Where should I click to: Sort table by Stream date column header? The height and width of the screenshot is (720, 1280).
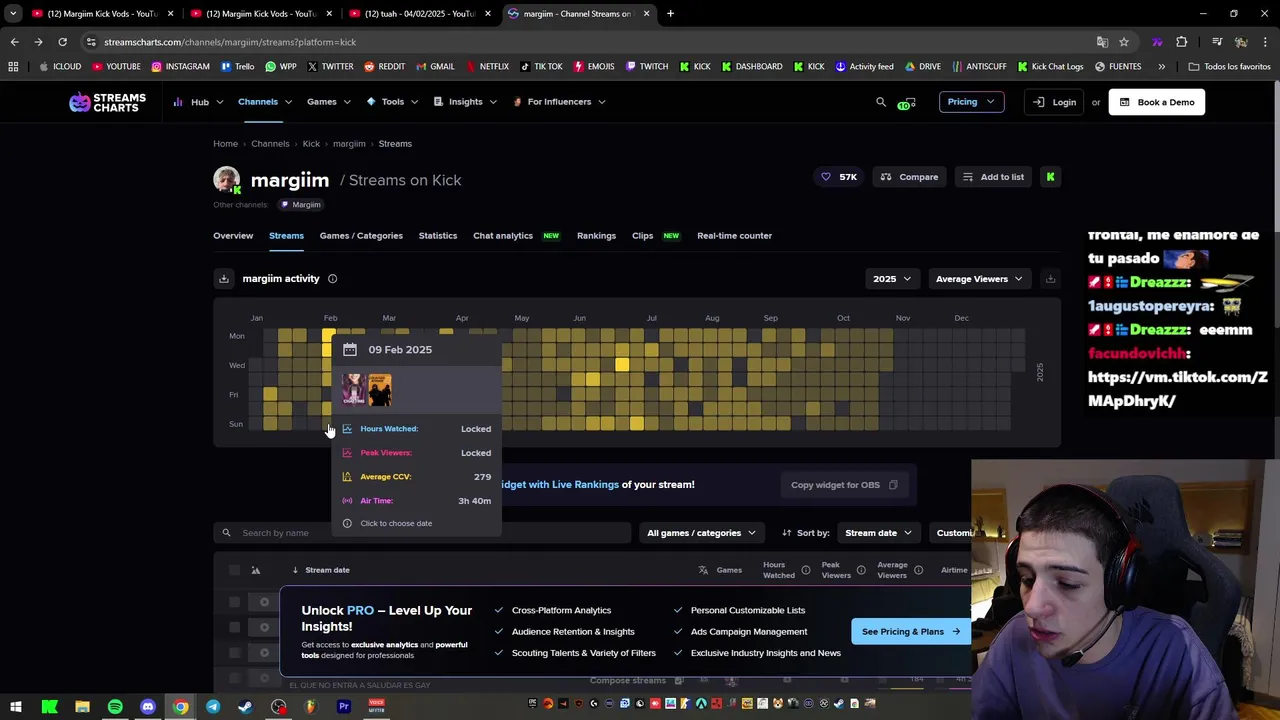pos(327,570)
